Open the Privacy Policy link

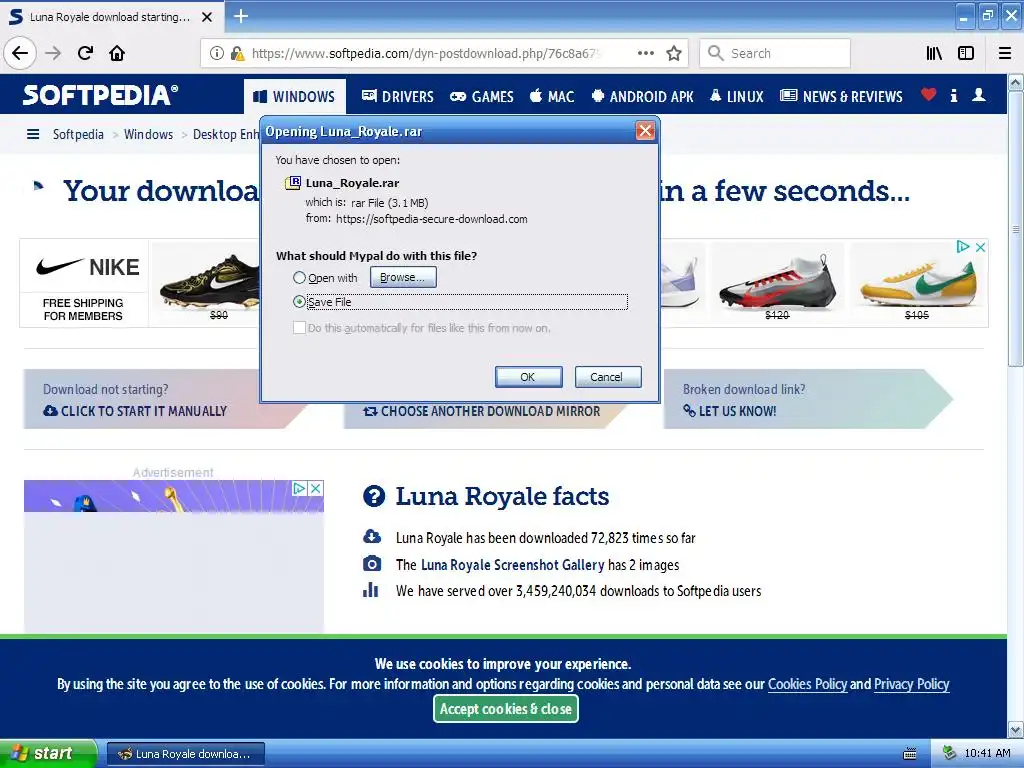tap(911, 684)
